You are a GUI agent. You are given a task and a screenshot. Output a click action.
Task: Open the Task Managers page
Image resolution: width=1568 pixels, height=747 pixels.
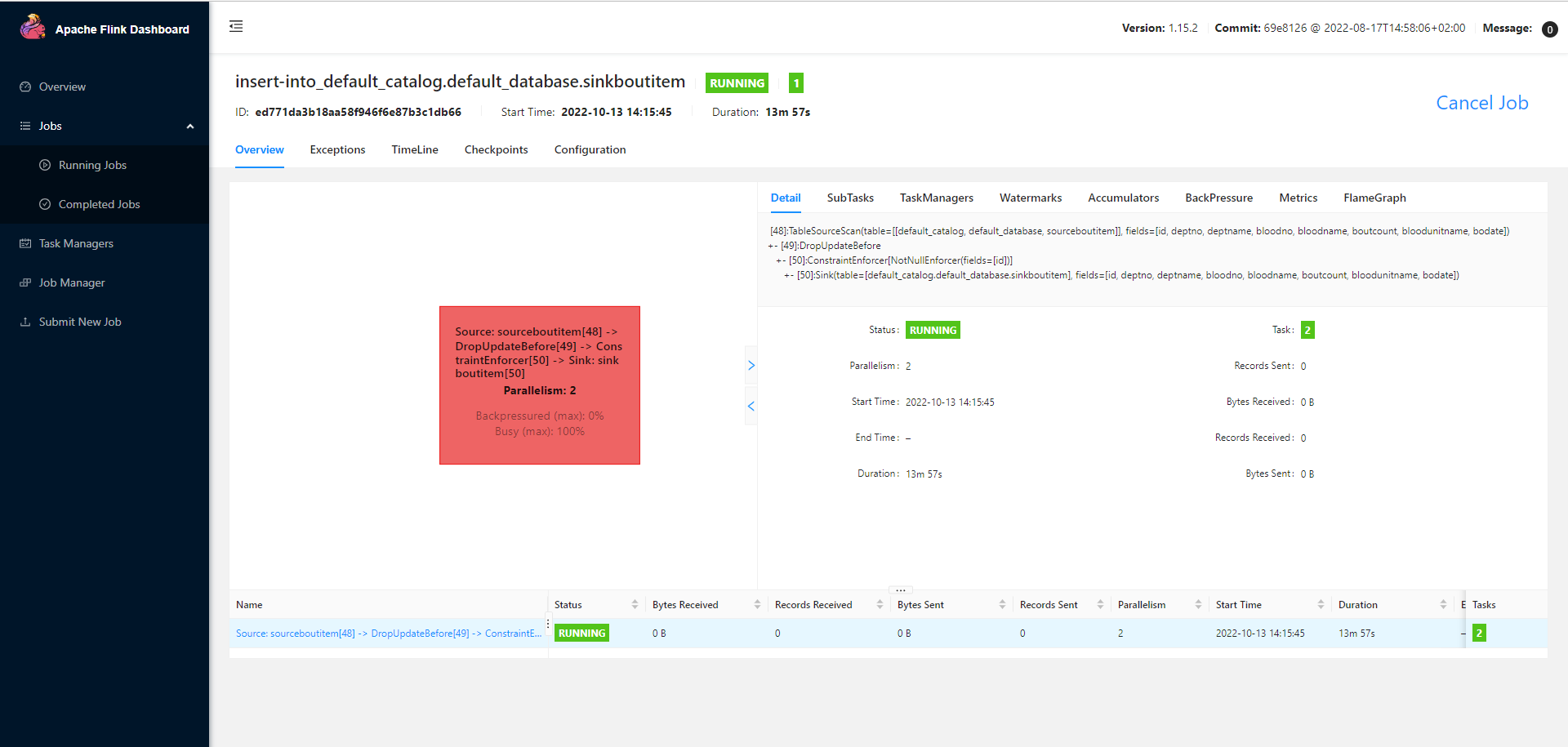(105, 243)
